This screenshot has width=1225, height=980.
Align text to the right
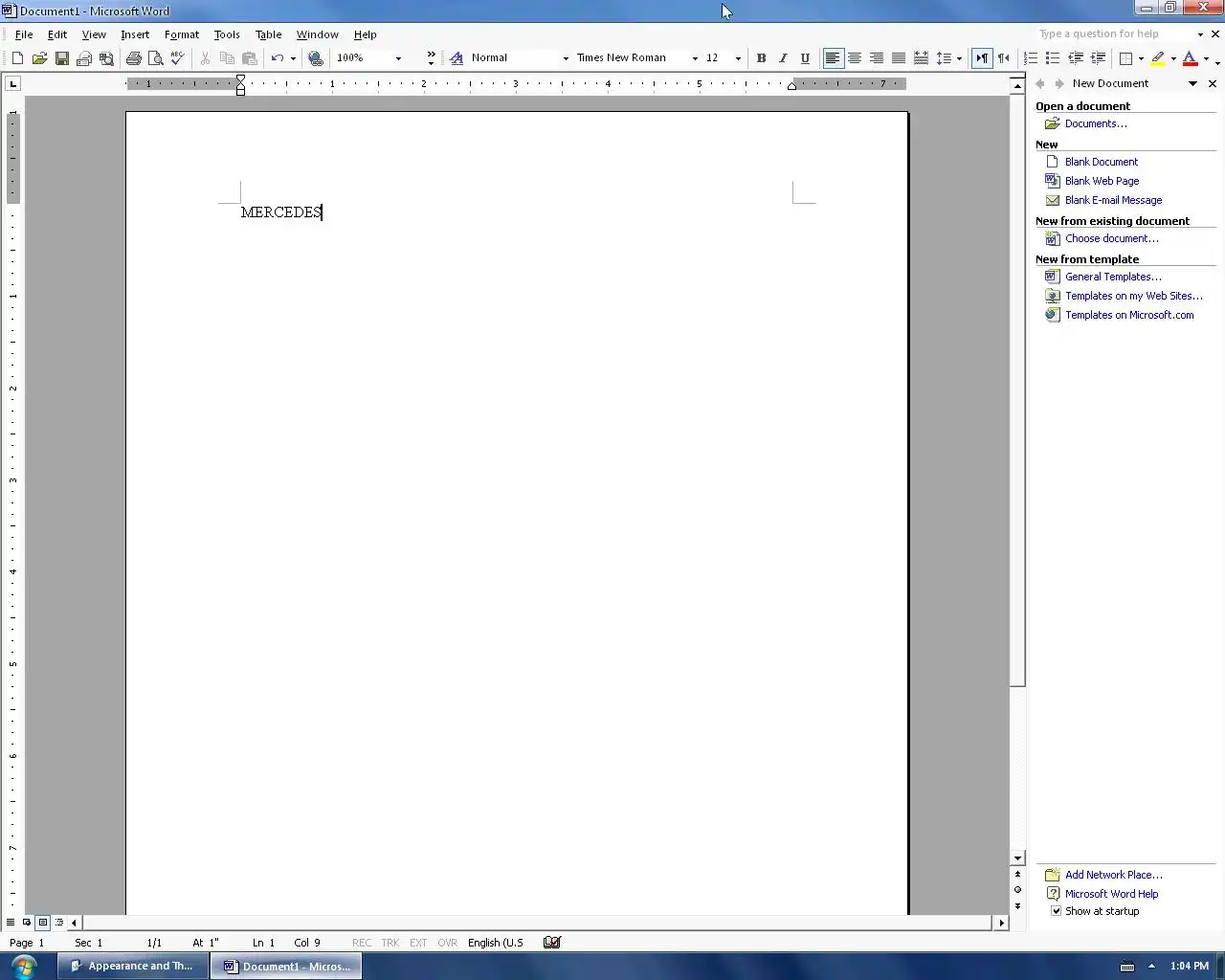[877, 58]
